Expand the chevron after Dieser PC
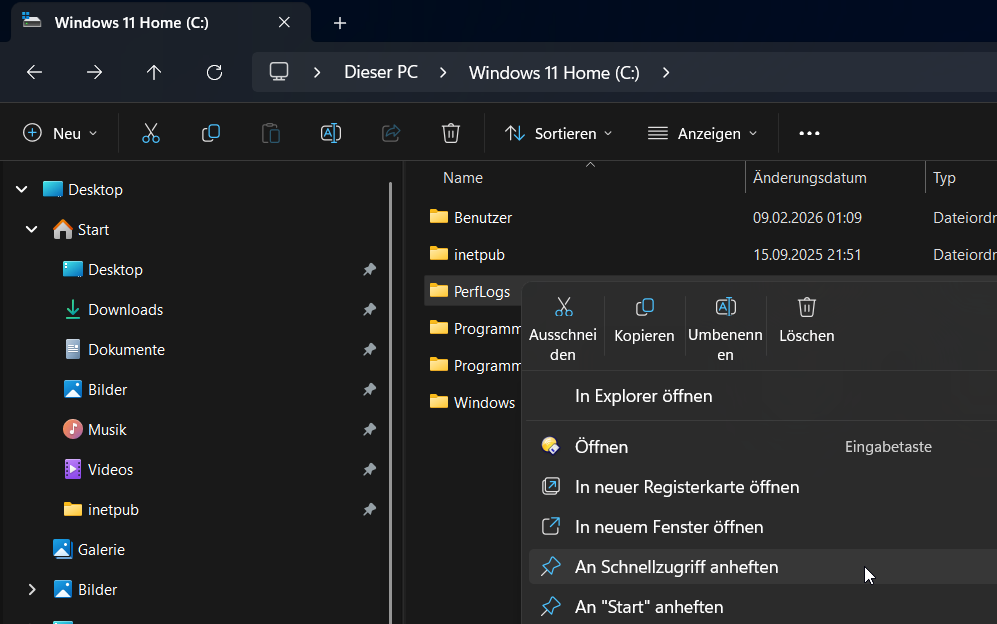This screenshot has height=624, width=997. [443, 73]
